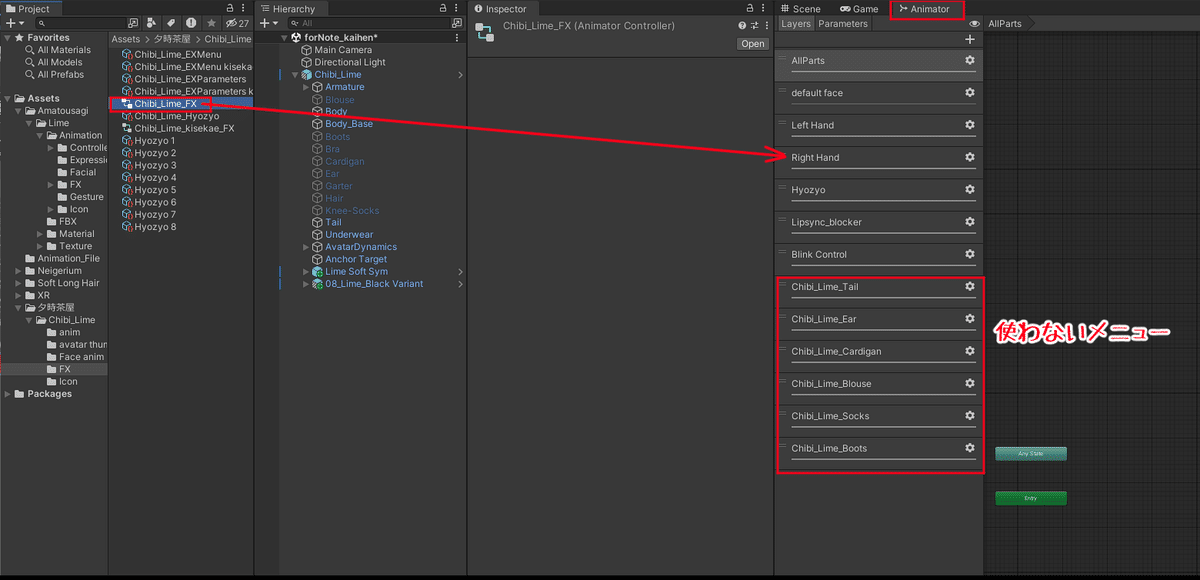This screenshot has height=580, width=1200.
Task: Open settings gear for Right Hand layer
Action: [969, 157]
